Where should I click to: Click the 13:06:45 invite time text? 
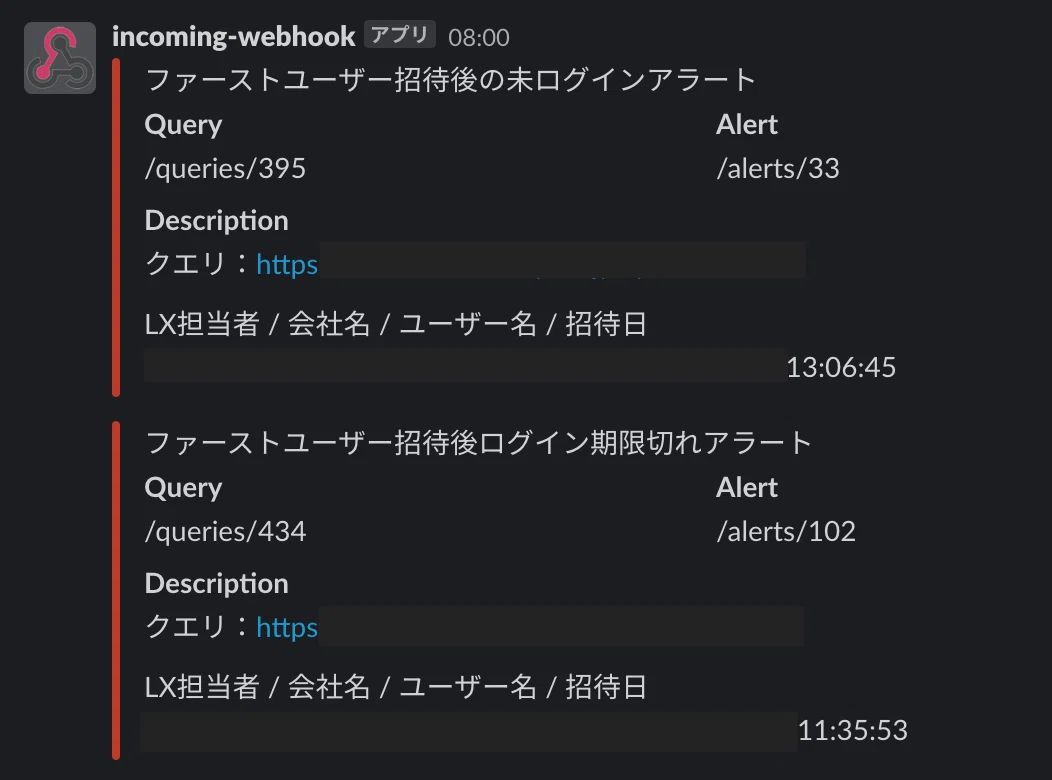(841, 368)
